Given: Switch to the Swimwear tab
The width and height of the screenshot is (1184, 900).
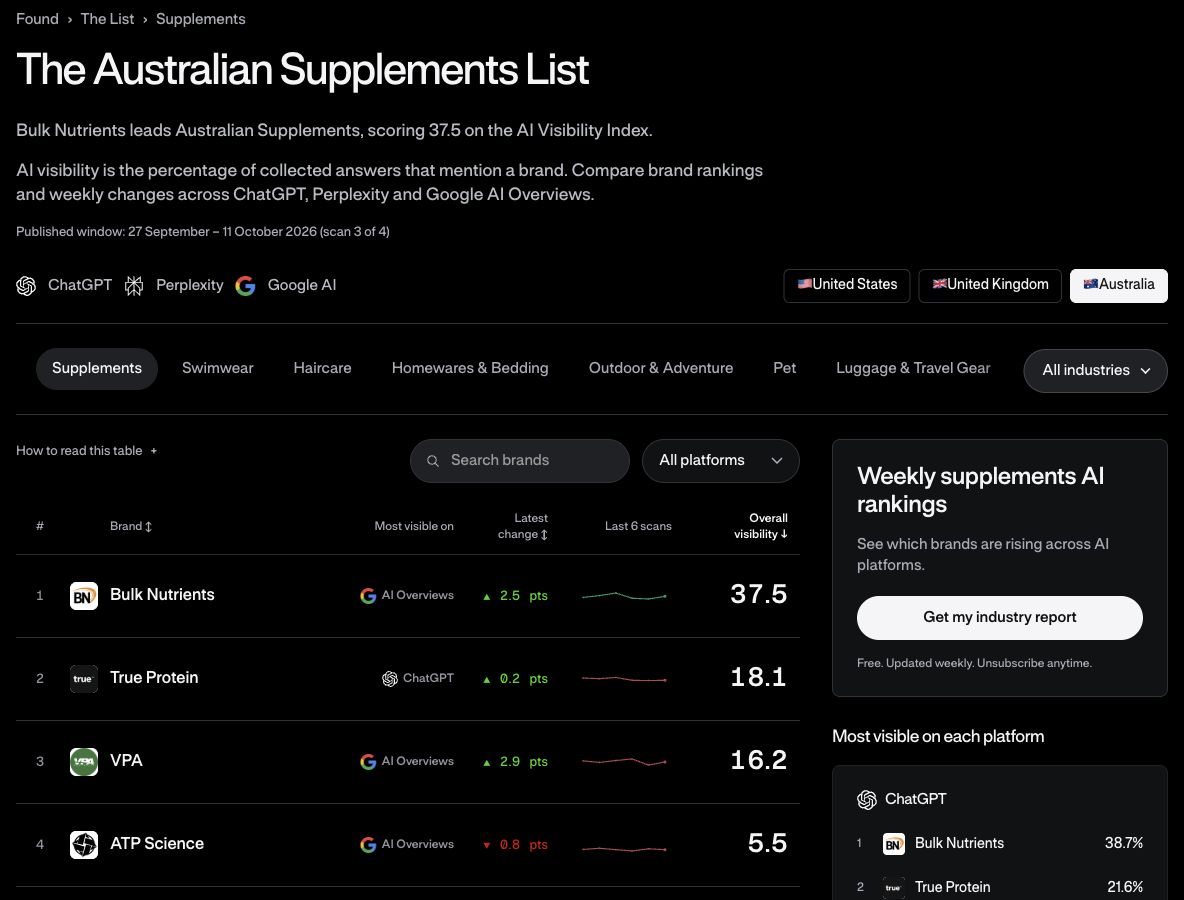Looking at the screenshot, I should pos(217,368).
